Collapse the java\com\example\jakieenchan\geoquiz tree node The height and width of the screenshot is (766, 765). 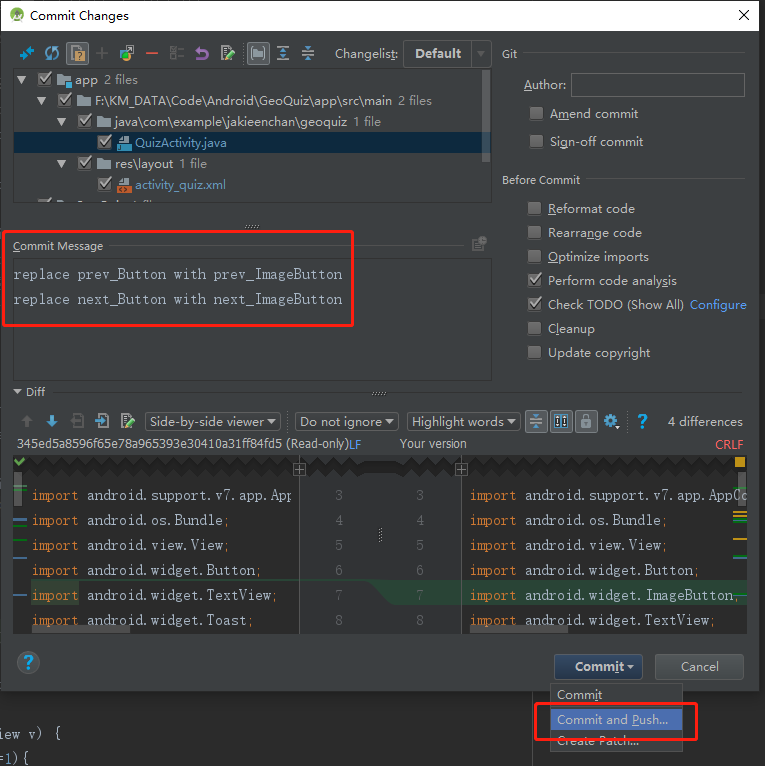pyautogui.click(x=62, y=122)
